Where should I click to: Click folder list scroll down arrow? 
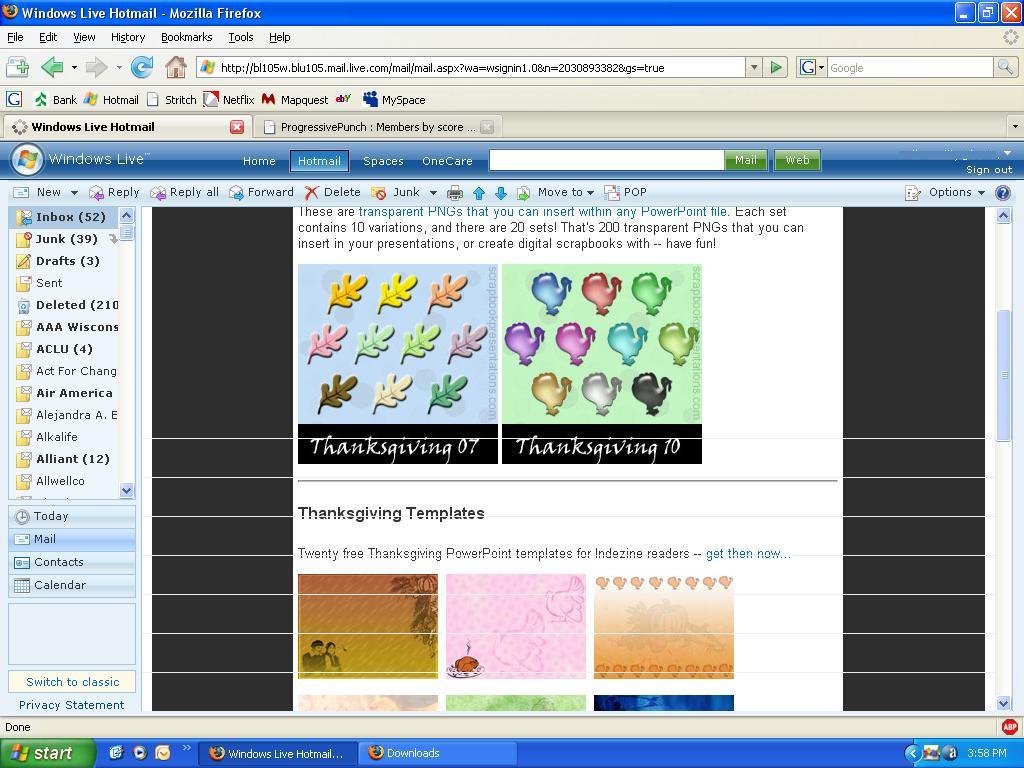pos(127,490)
